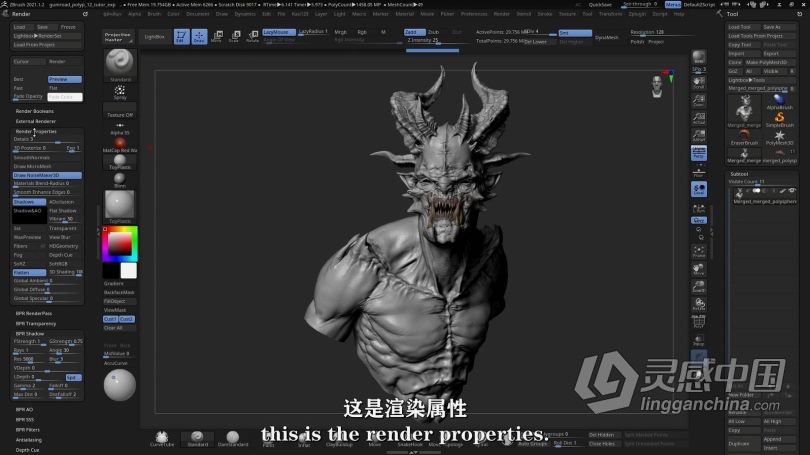Expand the Render Booleans section

tap(35, 111)
